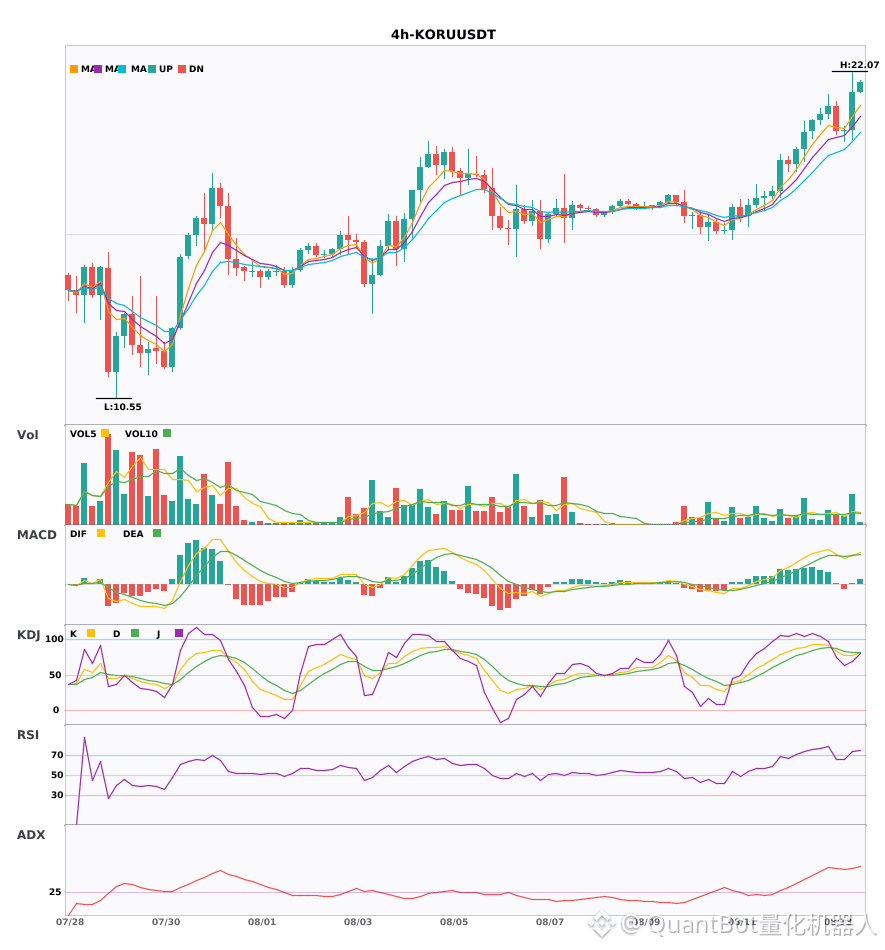Click the yellow VOL5 legend swatch
885x950 pixels.
coord(105,433)
